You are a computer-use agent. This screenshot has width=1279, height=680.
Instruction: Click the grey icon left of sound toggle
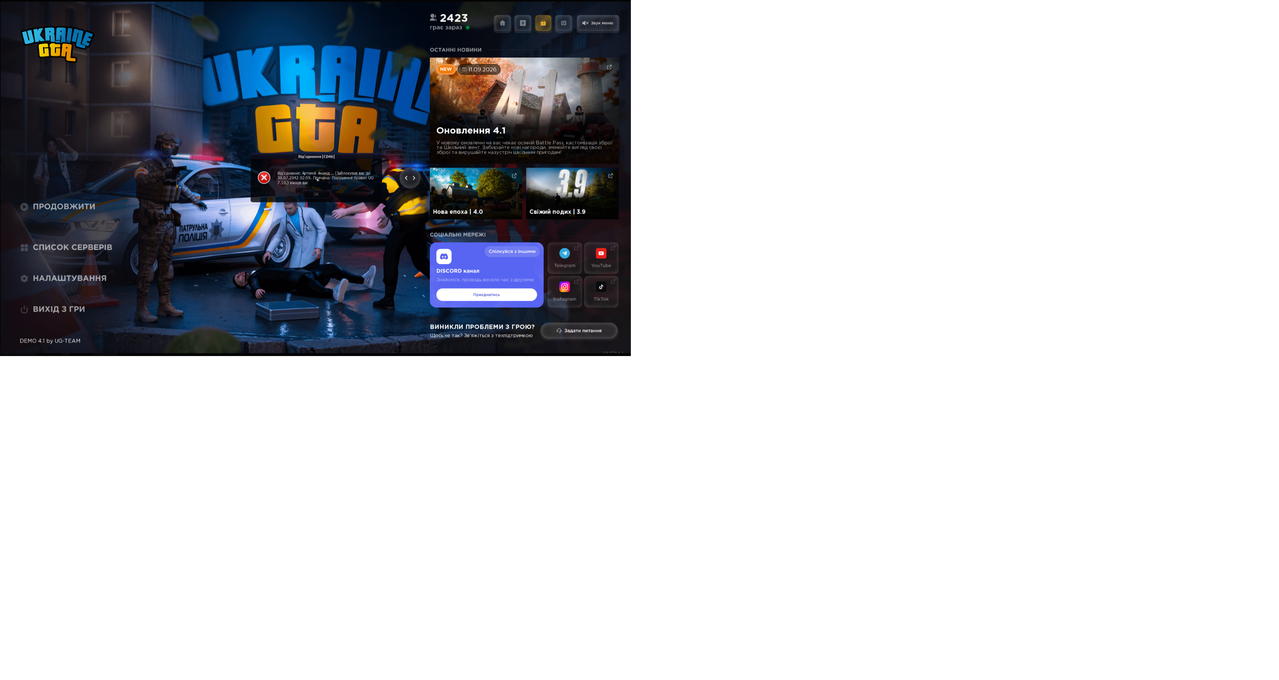pyautogui.click(x=563, y=23)
